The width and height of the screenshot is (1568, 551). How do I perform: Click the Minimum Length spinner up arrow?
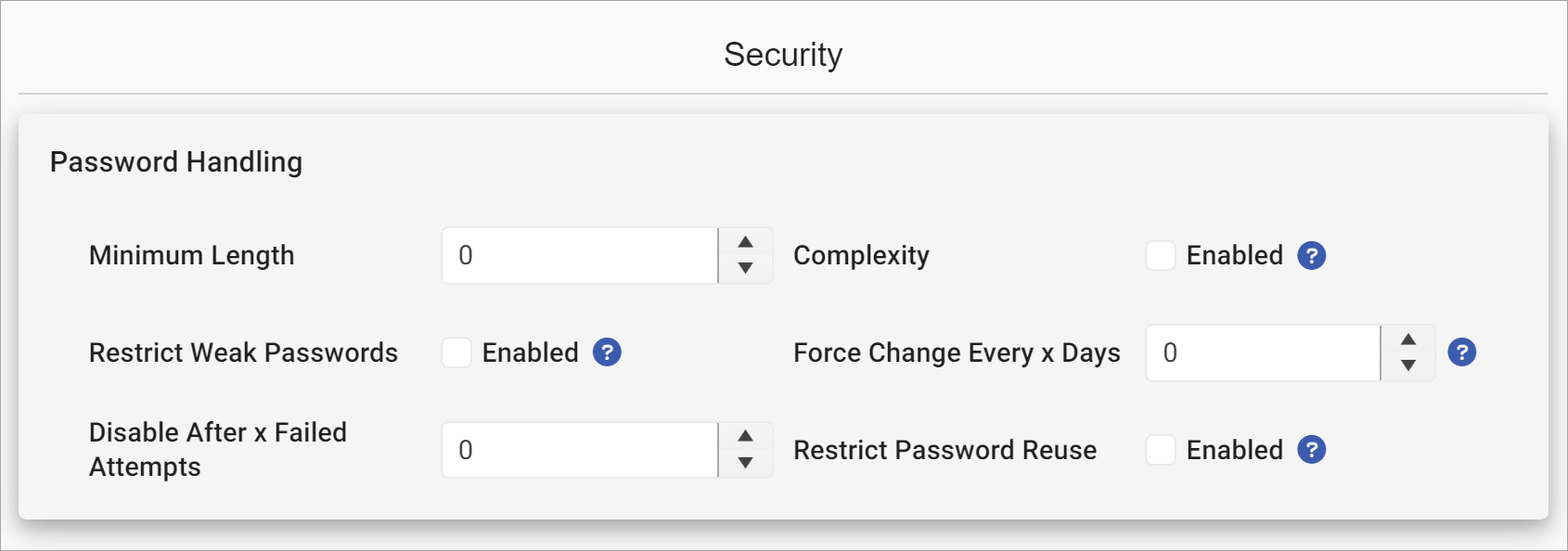coord(745,242)
